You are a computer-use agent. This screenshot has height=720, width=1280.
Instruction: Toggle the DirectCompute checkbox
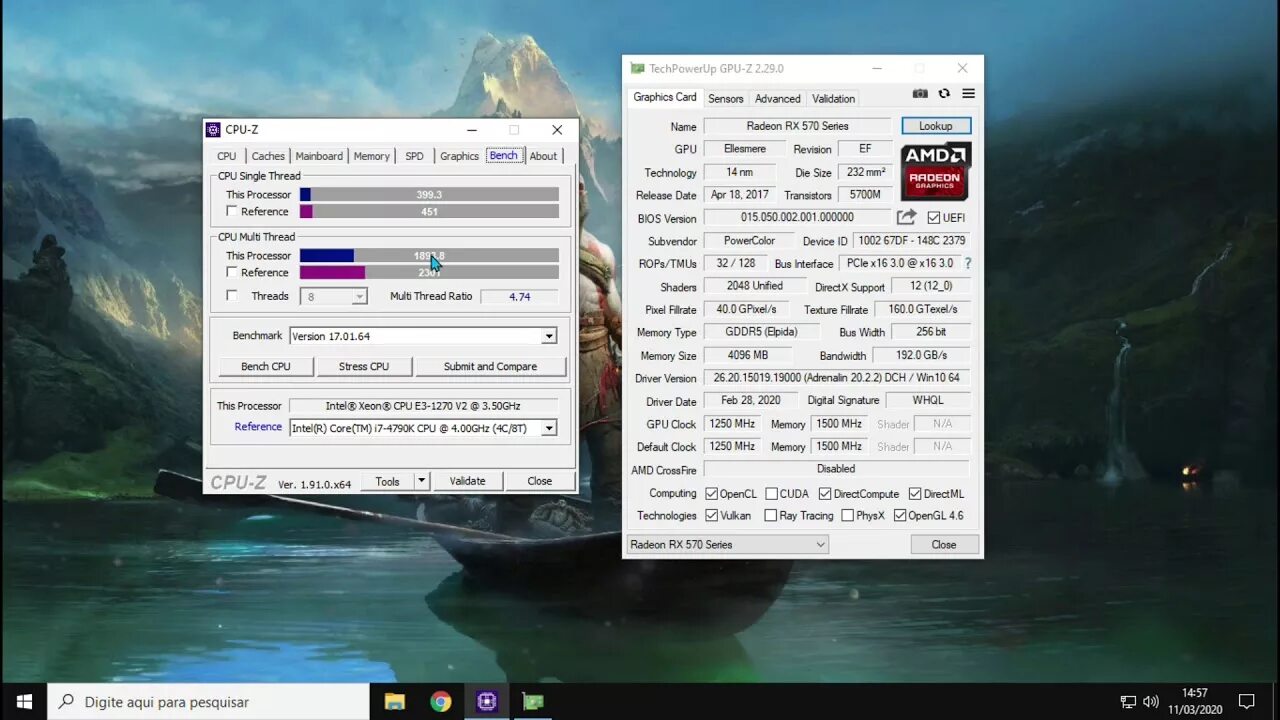tap(825, 494)
